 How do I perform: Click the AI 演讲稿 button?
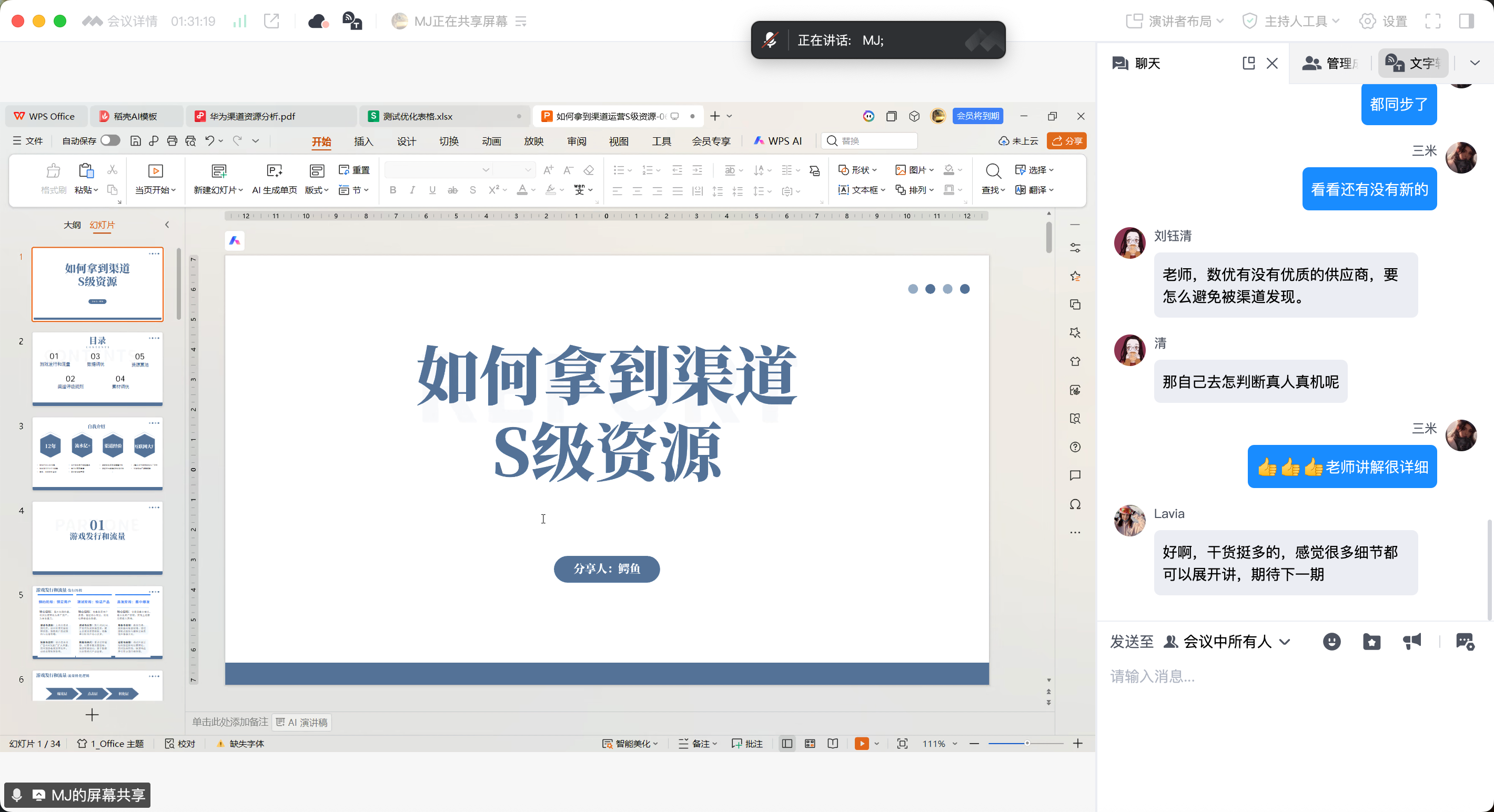302,722
